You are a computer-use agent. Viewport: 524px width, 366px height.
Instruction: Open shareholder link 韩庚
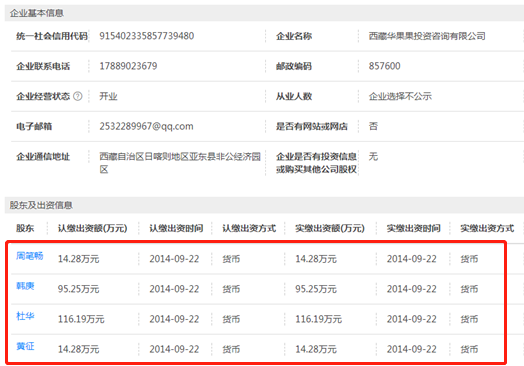[25, 286]
